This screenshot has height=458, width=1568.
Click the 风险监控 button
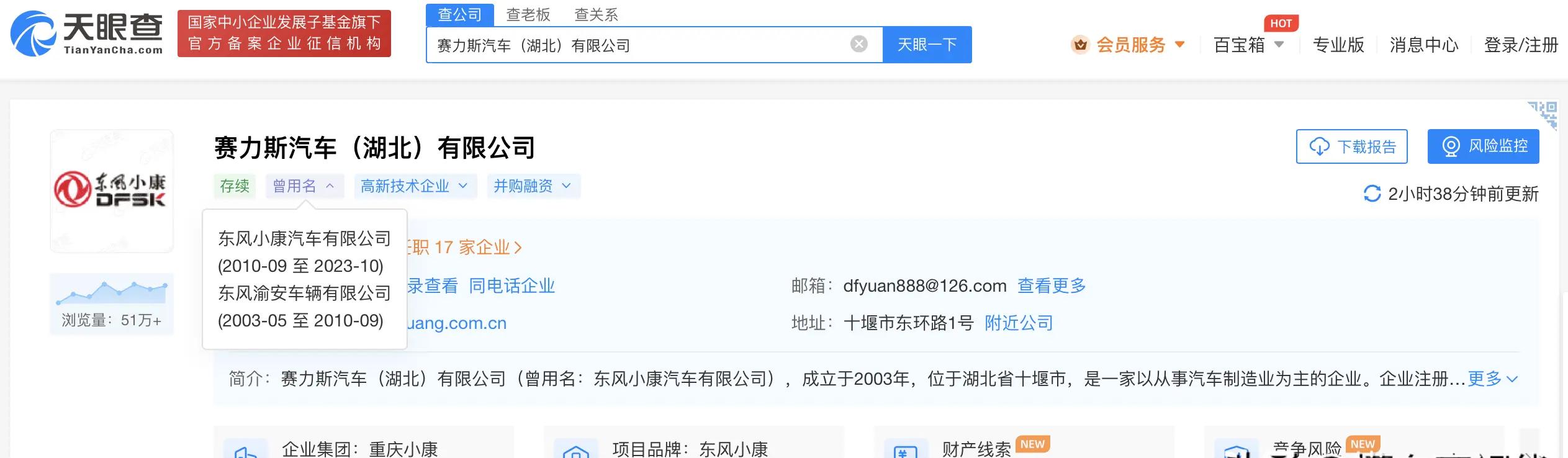click(x=1484, y=146)
